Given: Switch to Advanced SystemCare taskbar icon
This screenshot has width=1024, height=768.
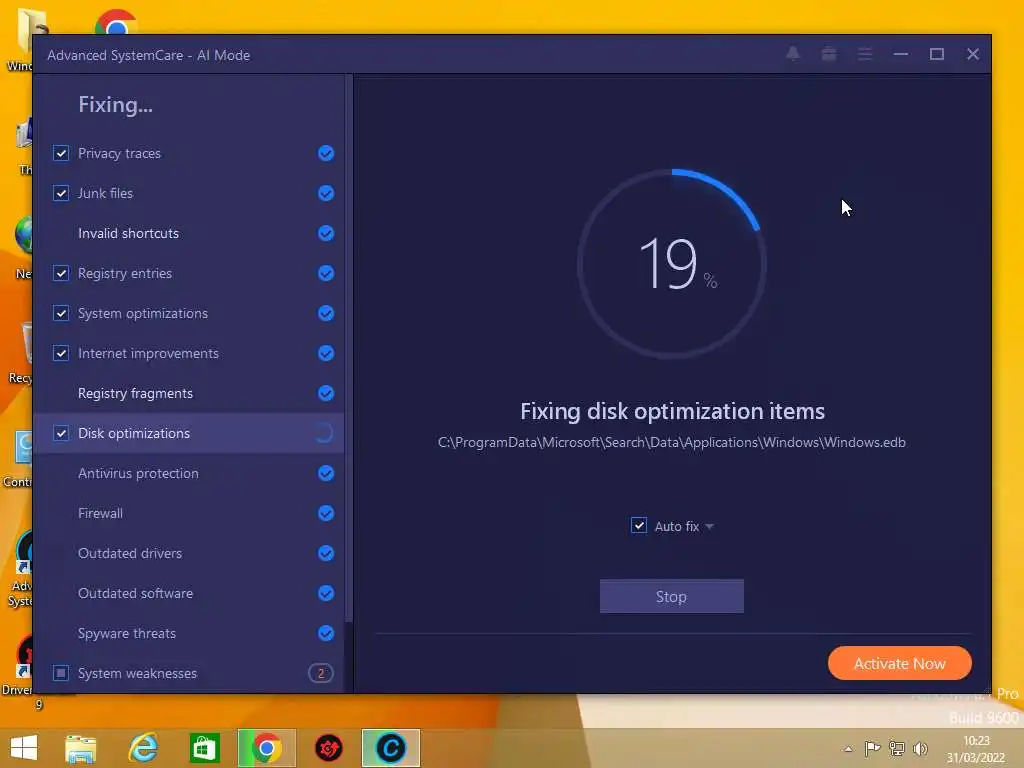Looking at the screenshot, I should [x=391, y=748].
